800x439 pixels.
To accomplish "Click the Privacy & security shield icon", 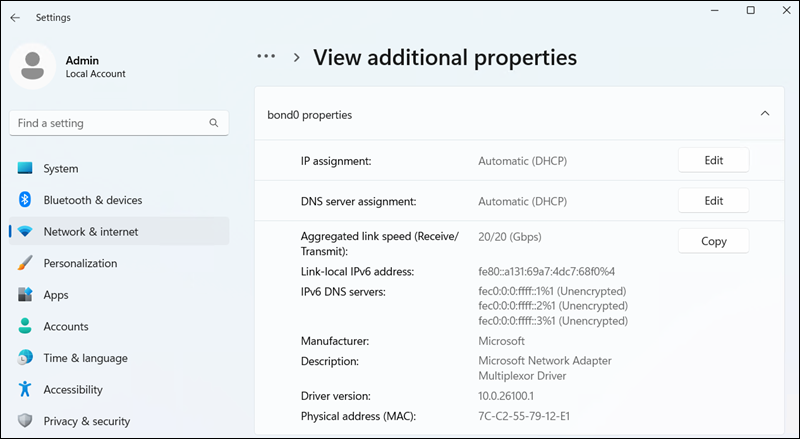I will 25,421.
